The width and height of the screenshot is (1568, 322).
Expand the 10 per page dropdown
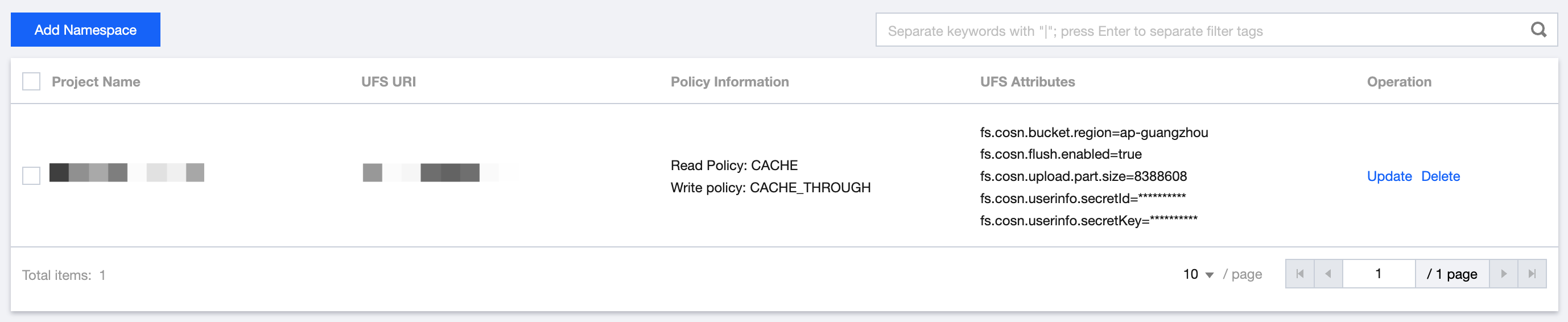click(x=1198, y=275)
